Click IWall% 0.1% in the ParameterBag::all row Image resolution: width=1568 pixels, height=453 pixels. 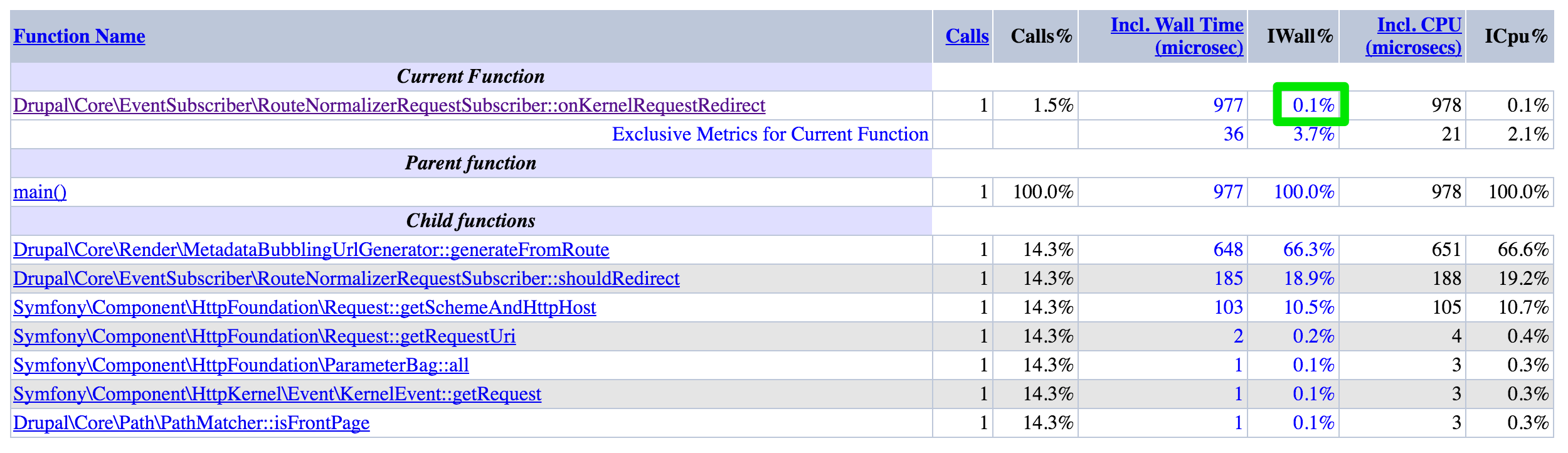tap(1313, 365)
